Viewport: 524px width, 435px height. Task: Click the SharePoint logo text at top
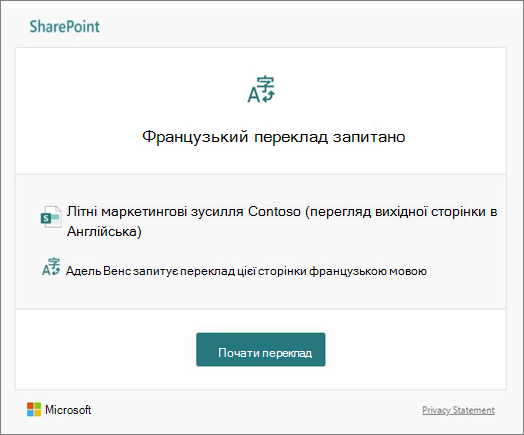pos(64,26)
